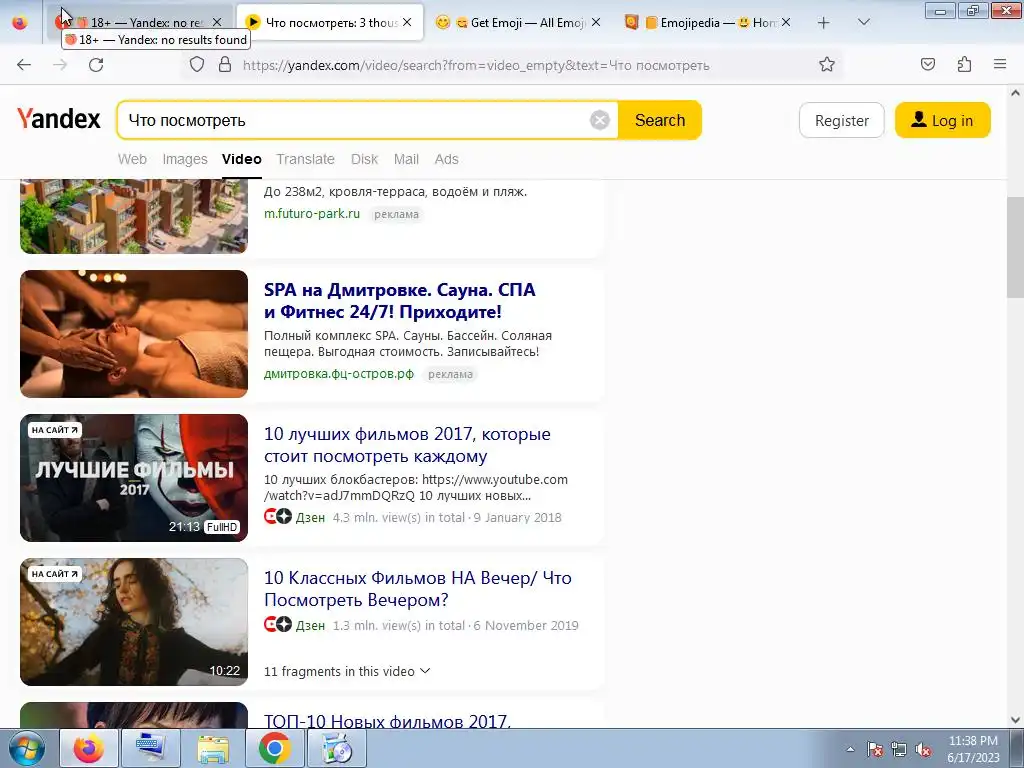Open the futuro-park buildings thumbnail
1024x768 pixels.
(x=134, y=216)
